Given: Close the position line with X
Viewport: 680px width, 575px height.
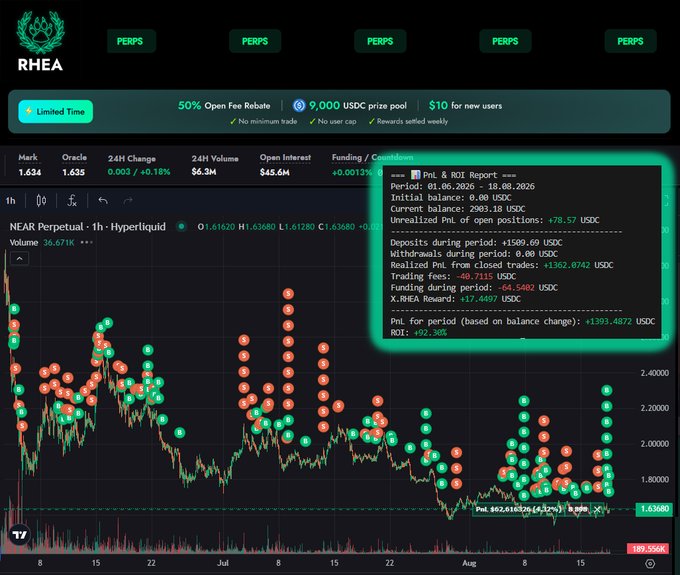Looking at the screenshot, I should (x=597, y=509).
